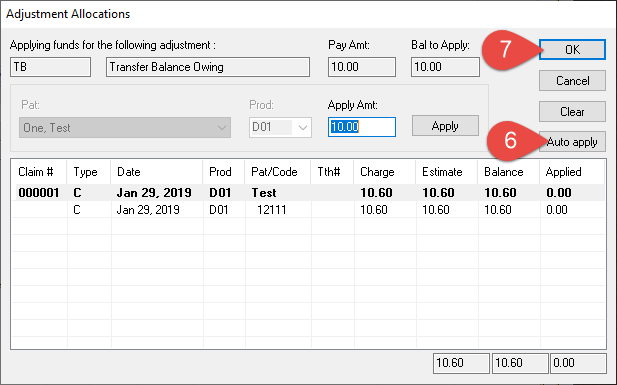
Task: Click the bold date Jan 29, 2019
Action: coord(154,192)
